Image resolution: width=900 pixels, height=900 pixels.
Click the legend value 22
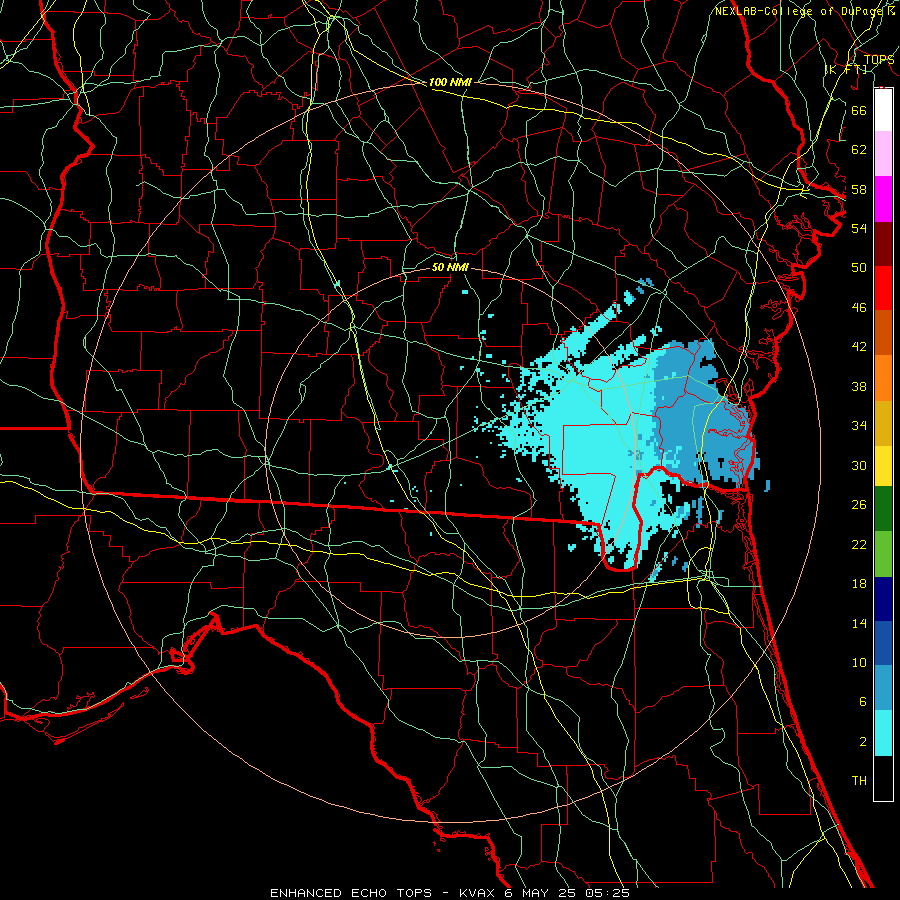tap(859, 544)
